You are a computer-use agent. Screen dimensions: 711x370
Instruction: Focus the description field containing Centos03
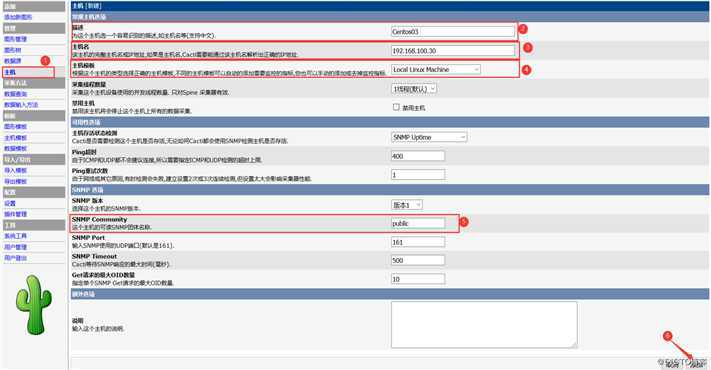pyautogui.click(x=453, y=32)
